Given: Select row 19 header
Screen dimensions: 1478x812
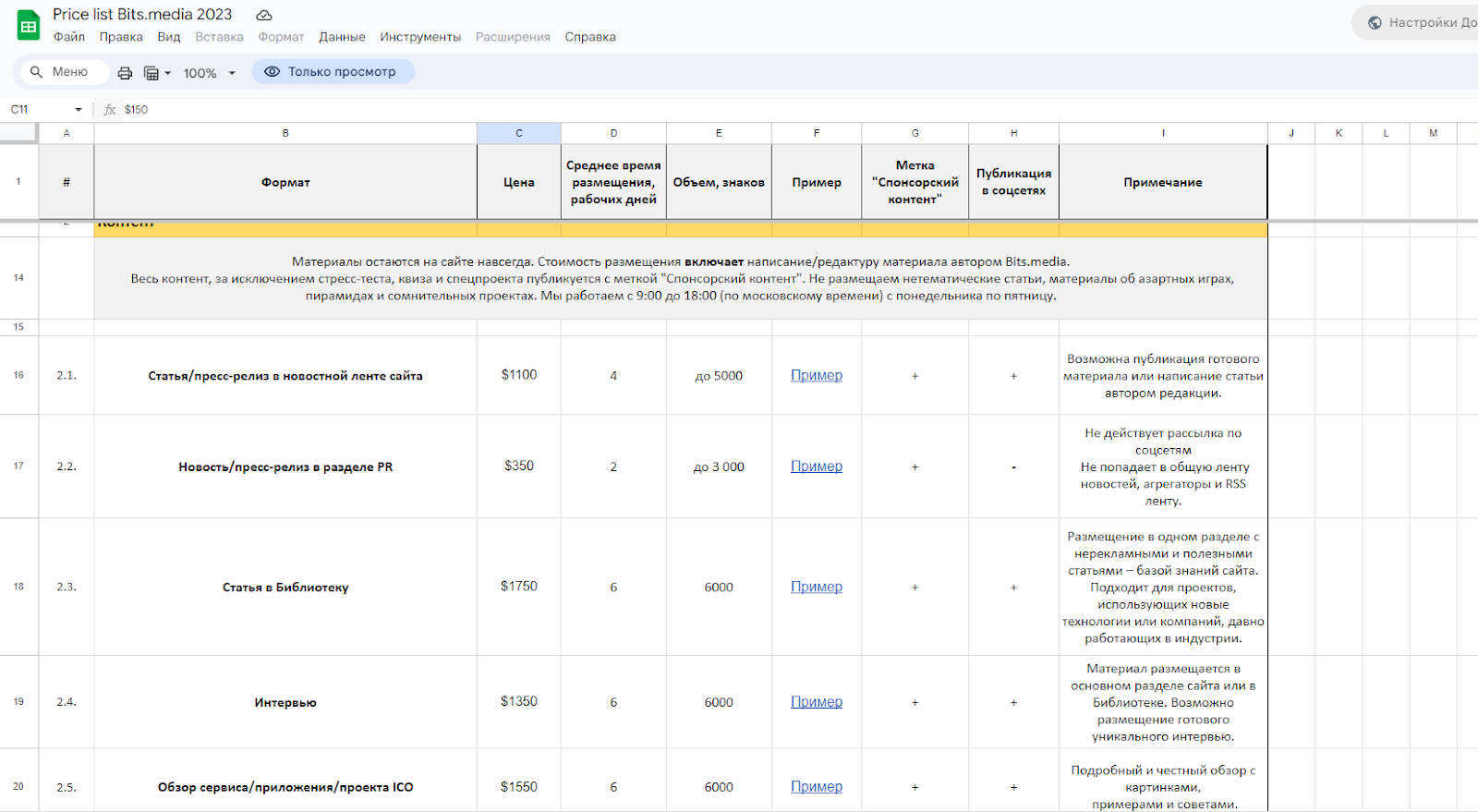Looking at the screenshot, I should [x=18, y=702].
